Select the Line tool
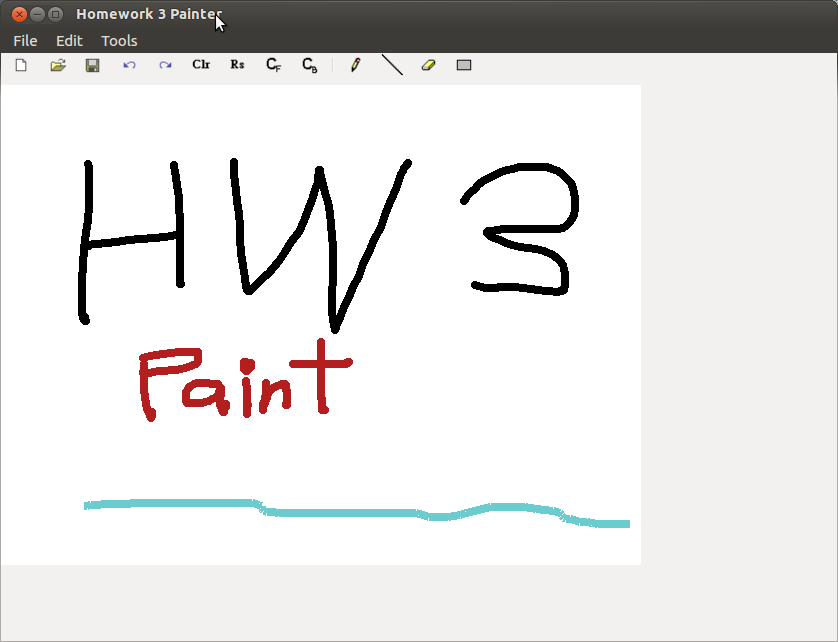The image size is (838, 642). click(392, 65)
